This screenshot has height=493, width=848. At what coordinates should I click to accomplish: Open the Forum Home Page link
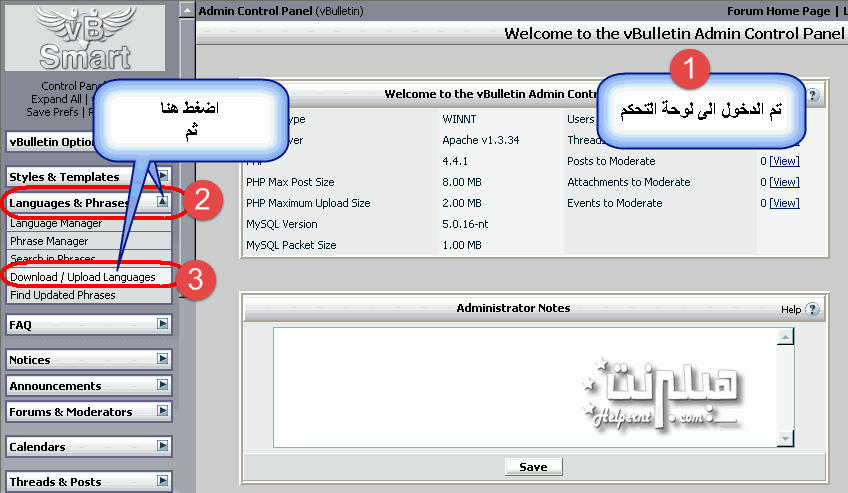(x=778, y=11)
